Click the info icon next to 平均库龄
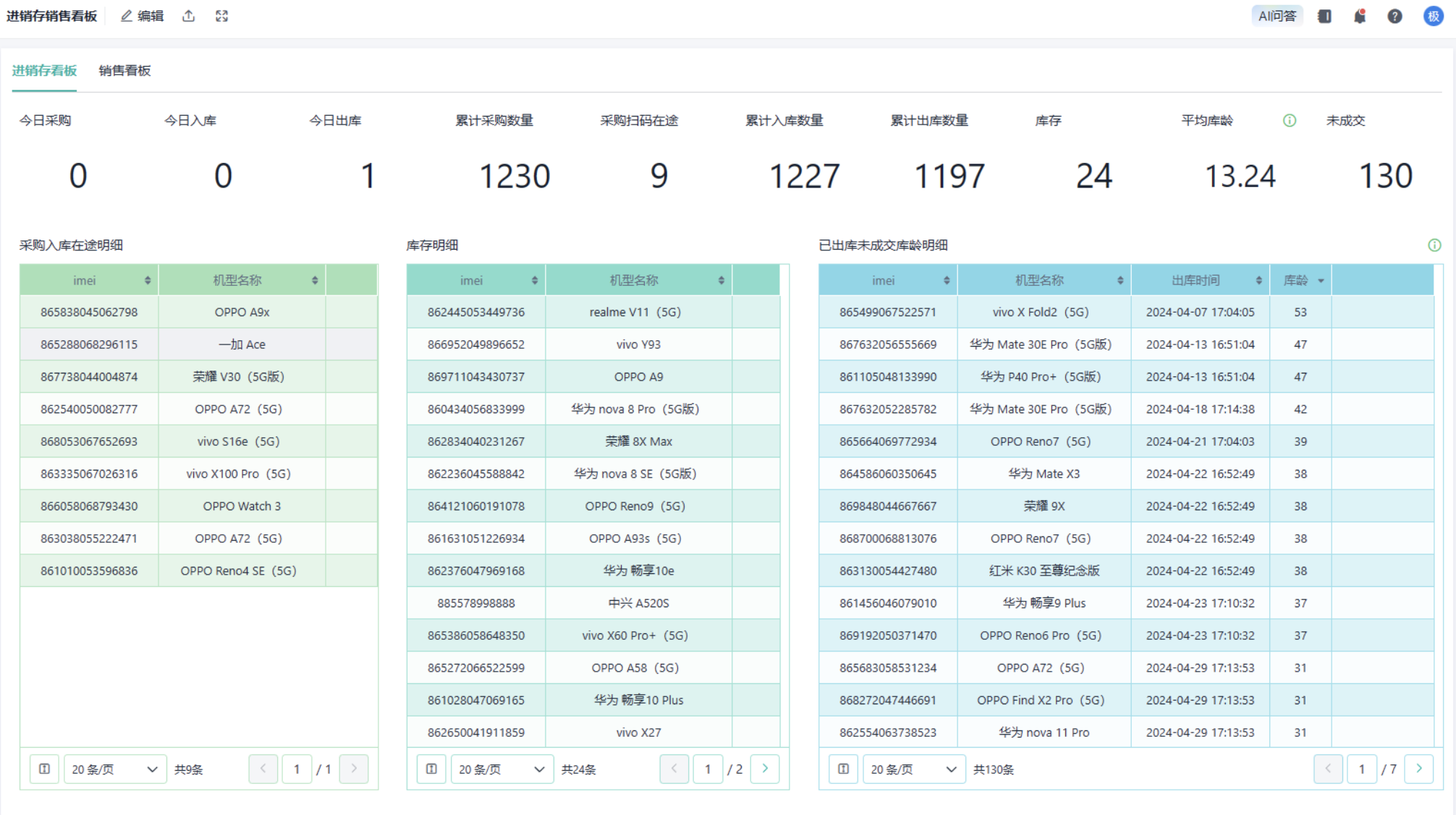The image size is (1456, 815). (1289, 121)
